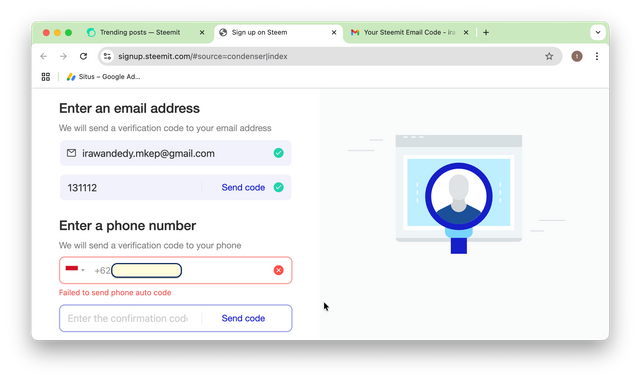640x381 pixels.
Task: Click the browser forward arrow
Action: click(x=63, y=56)
